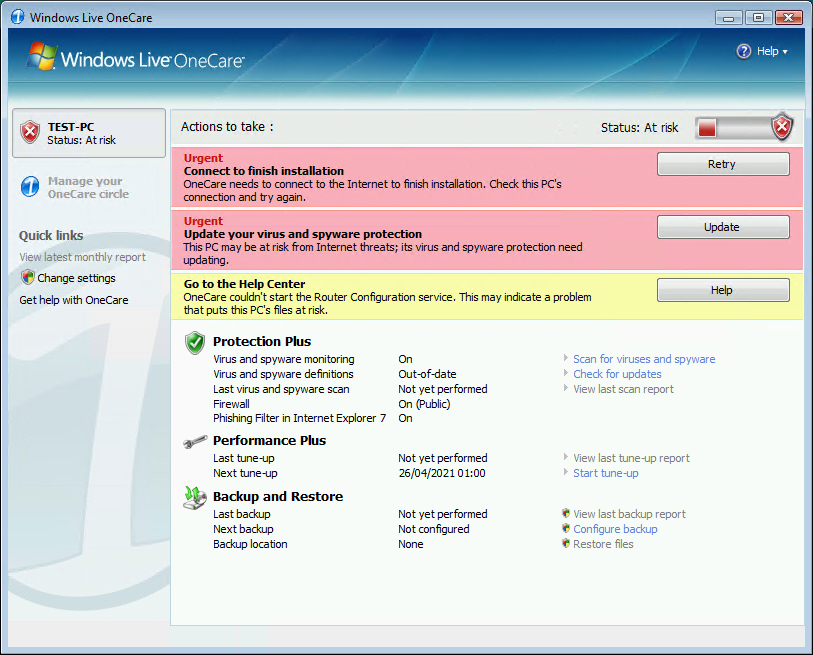This screenshot has height=655, width=813.
Task: Click the 'Quick links' heading
Action: pyautogui.click(x=51, y=235)
